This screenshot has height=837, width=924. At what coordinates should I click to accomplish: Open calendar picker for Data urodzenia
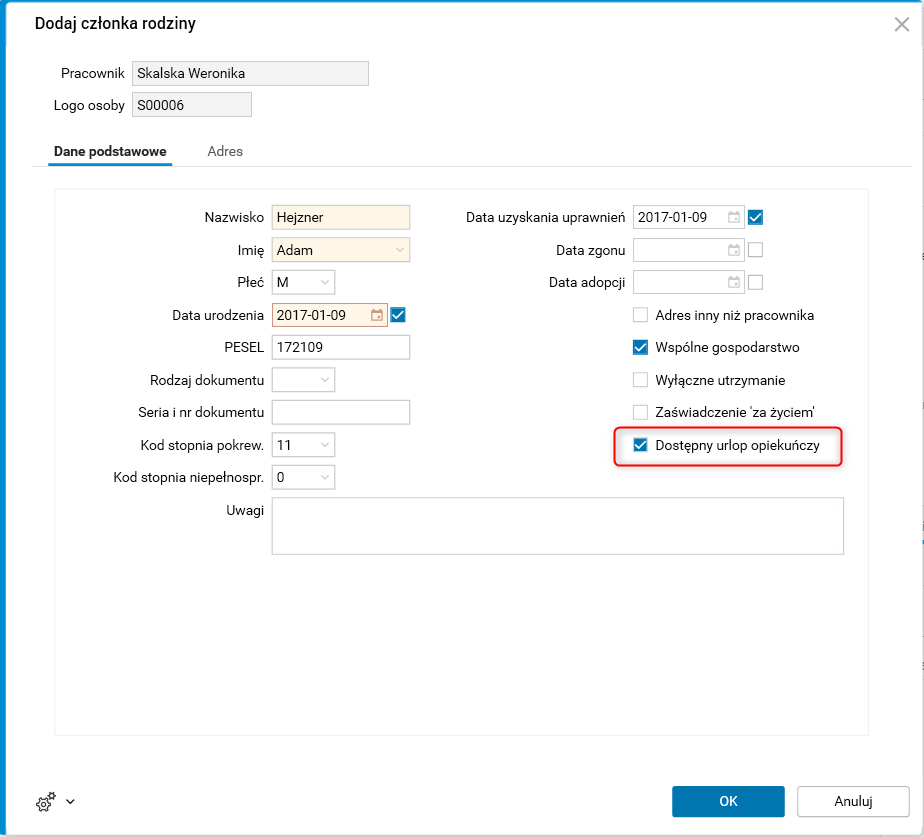click(377, 315)
